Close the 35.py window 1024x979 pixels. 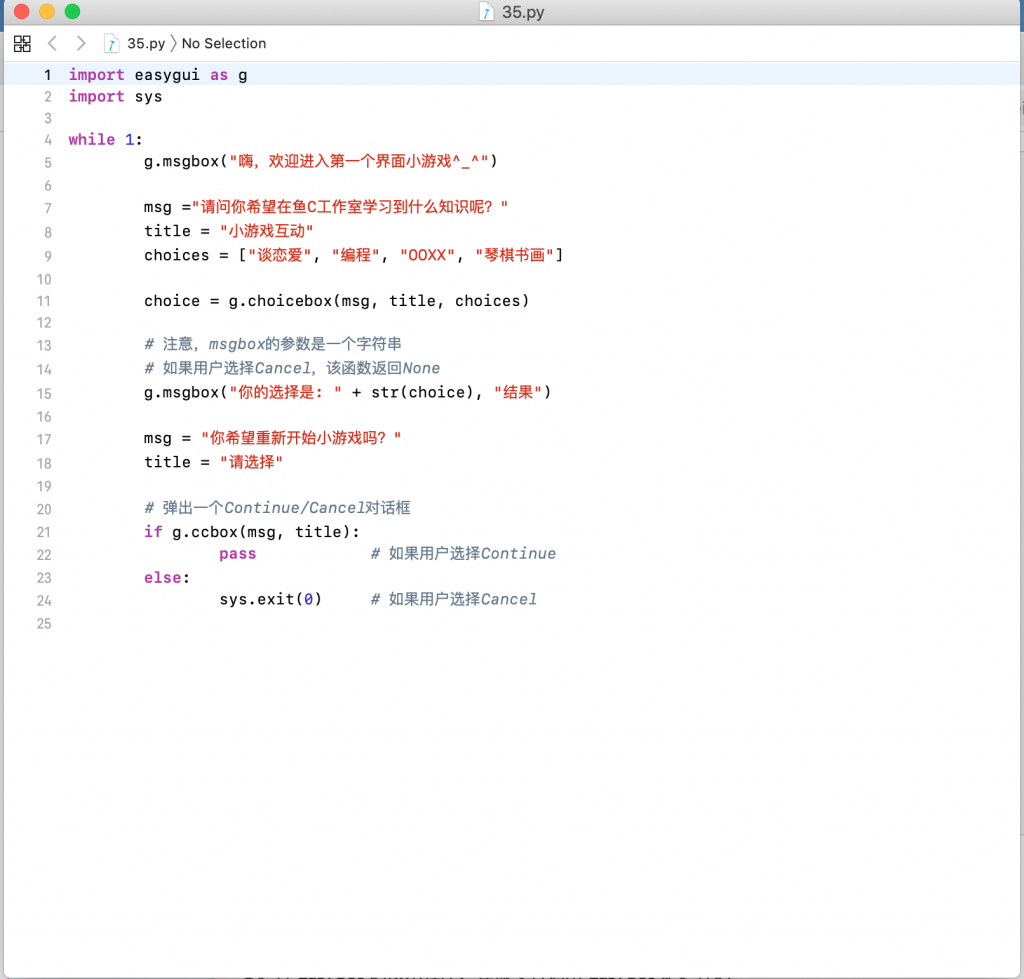coord(21,12)
